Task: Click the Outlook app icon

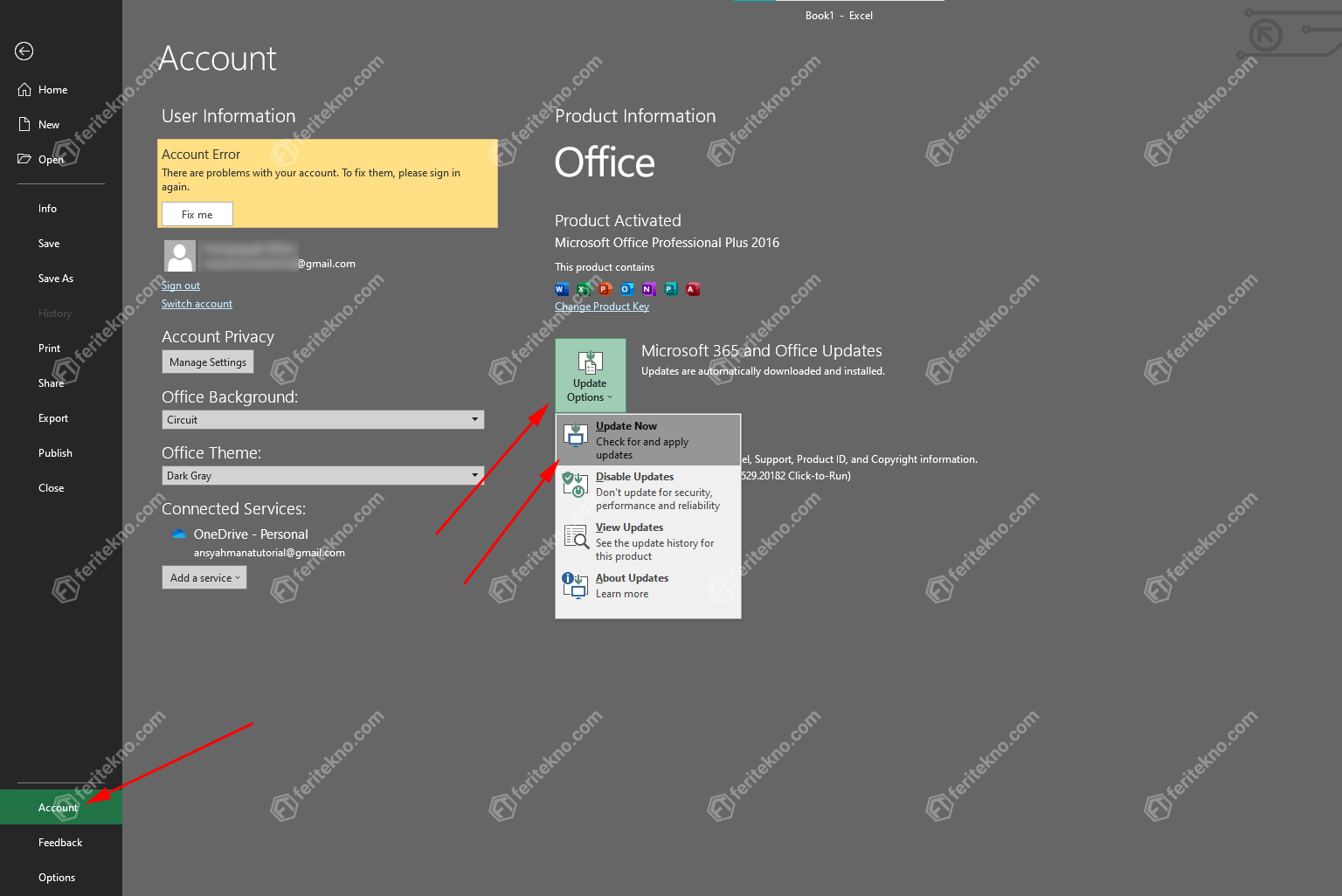Action: point(627,290)
